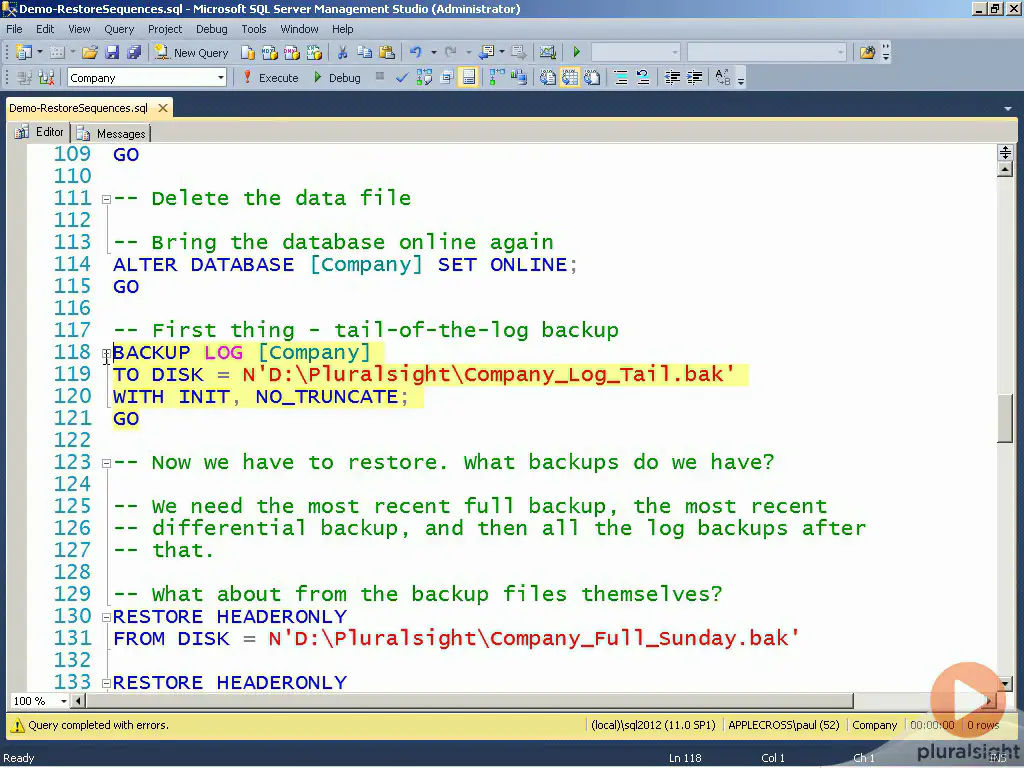Image resolution: width=1024 pixels, height=768 pixels.
Task: Click the Paste clipboard icon
Action: point(387,52)
